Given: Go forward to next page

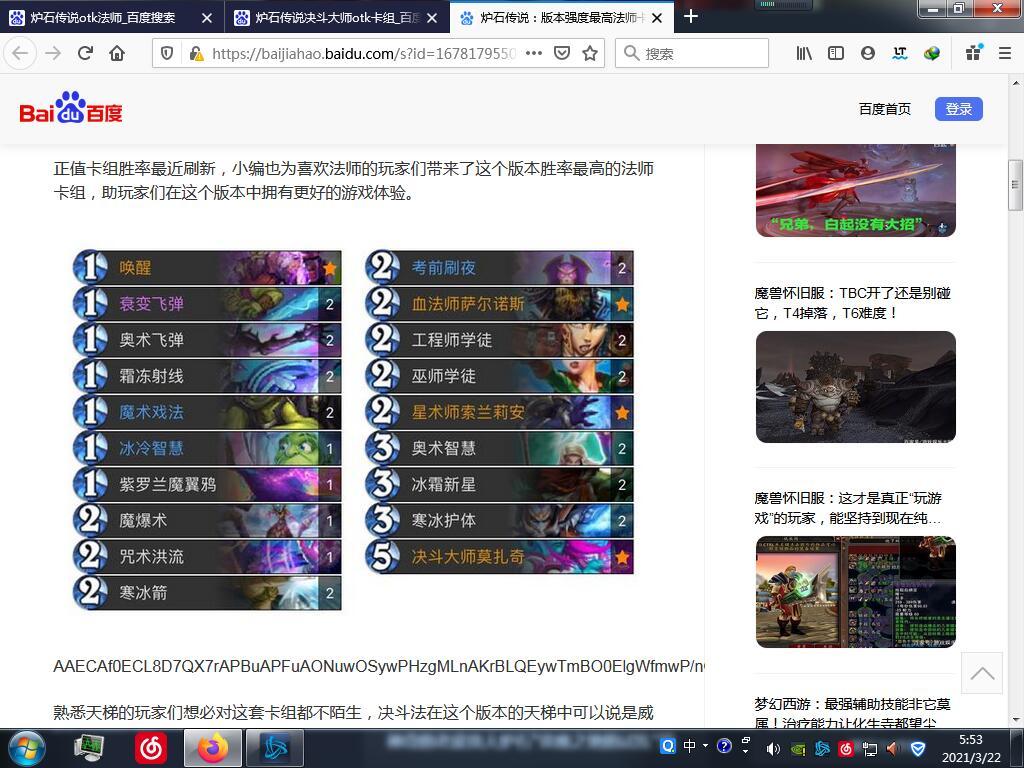Looking at the screenshot, I should click(x=53, y=53).
